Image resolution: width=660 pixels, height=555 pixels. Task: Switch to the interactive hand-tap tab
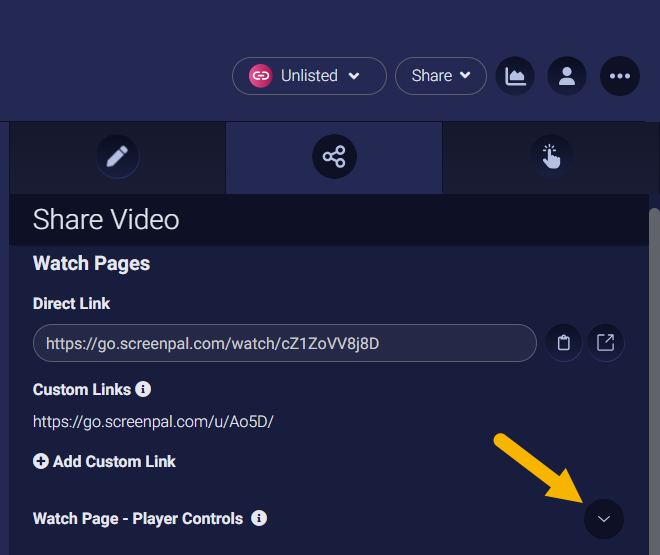pyautogui.click(x=551, y=157)
